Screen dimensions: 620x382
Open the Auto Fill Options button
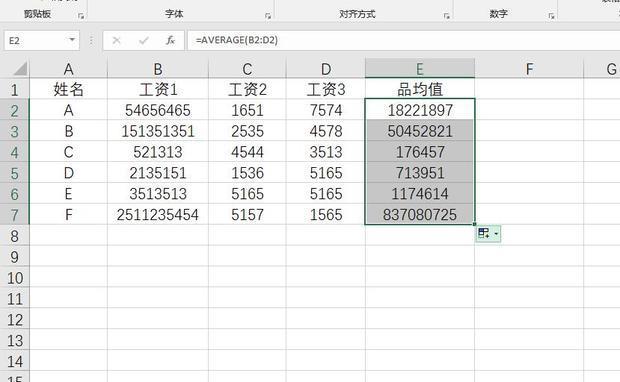tap(488, 233)
